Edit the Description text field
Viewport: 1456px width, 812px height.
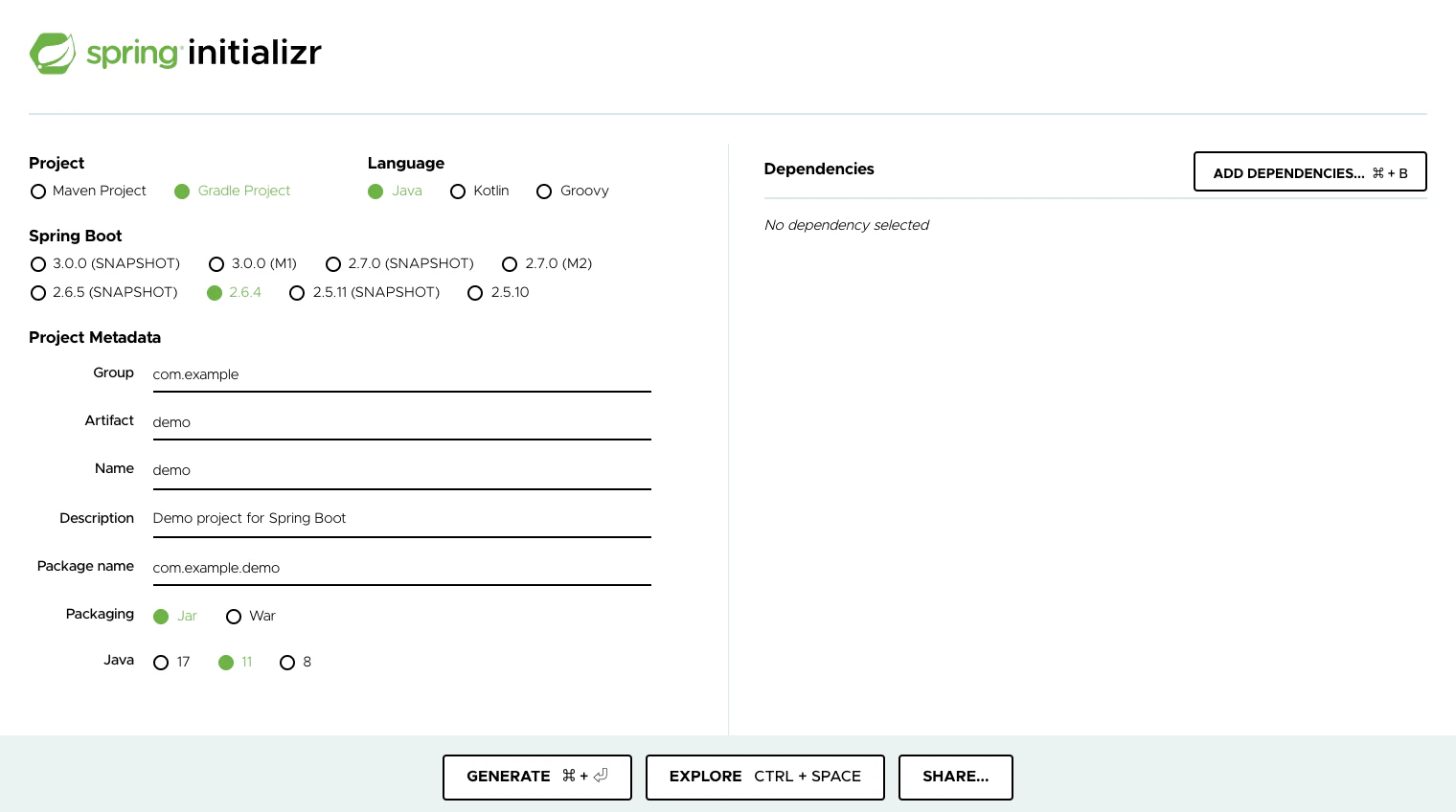pos(402,518)
